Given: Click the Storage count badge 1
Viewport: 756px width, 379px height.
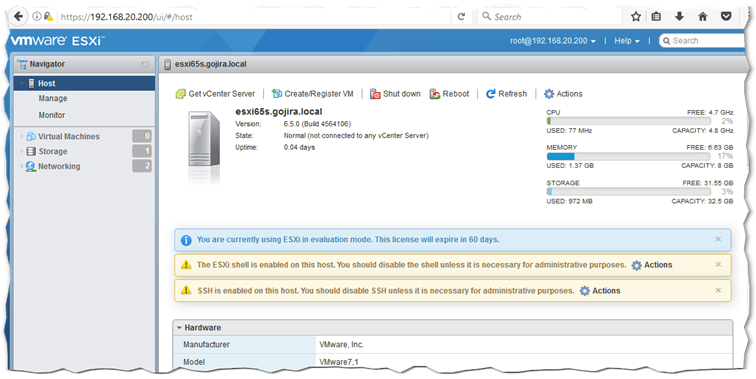Looking at the screenshot, I should click(142, 151).
